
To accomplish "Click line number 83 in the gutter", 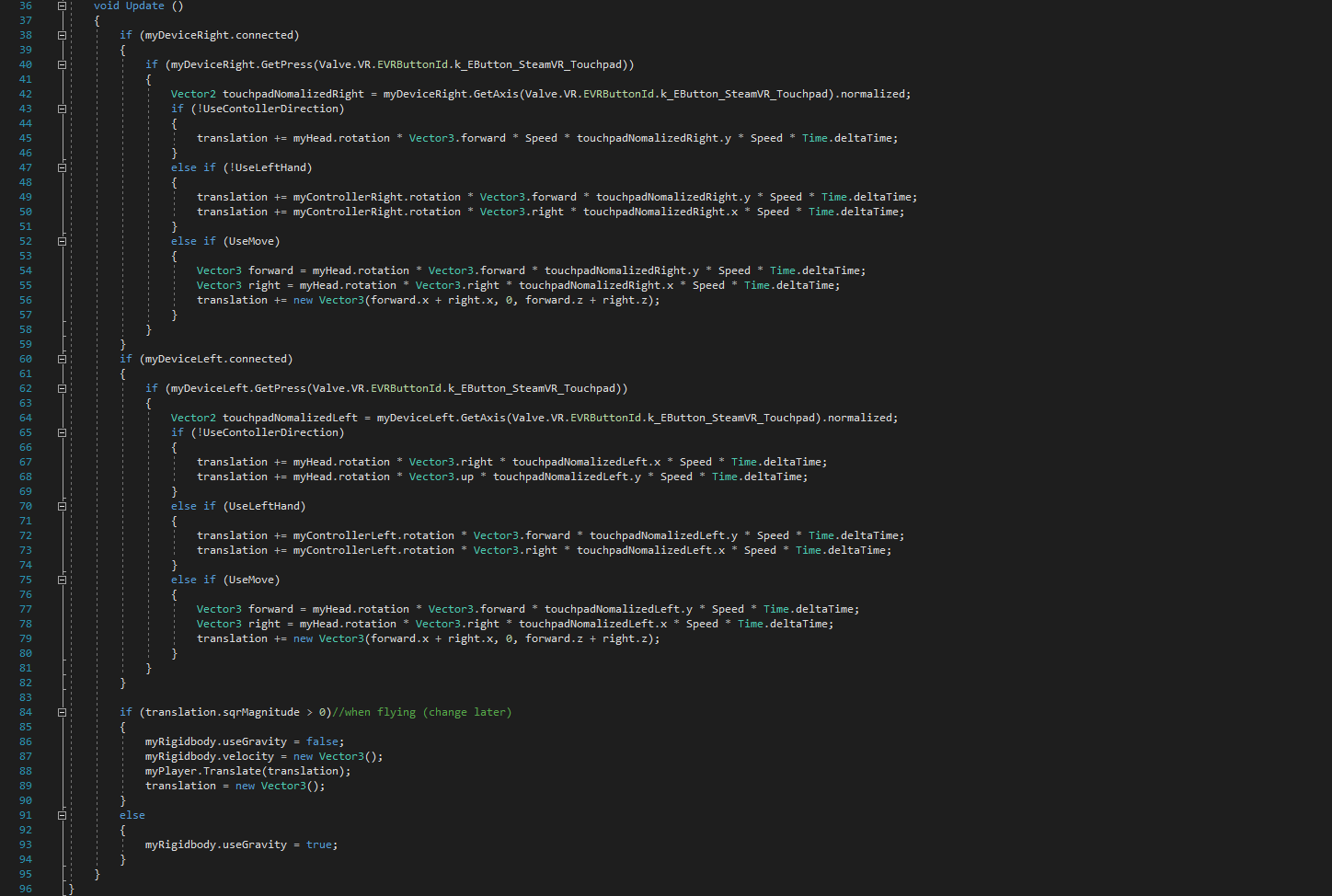I will [x=26, y=697].
